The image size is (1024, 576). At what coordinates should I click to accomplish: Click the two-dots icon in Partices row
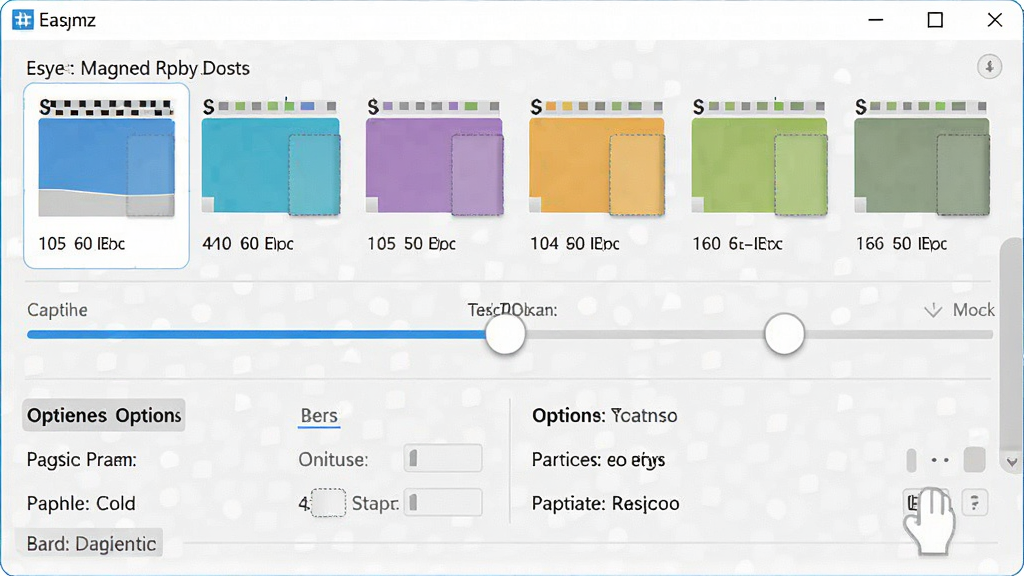940,460
